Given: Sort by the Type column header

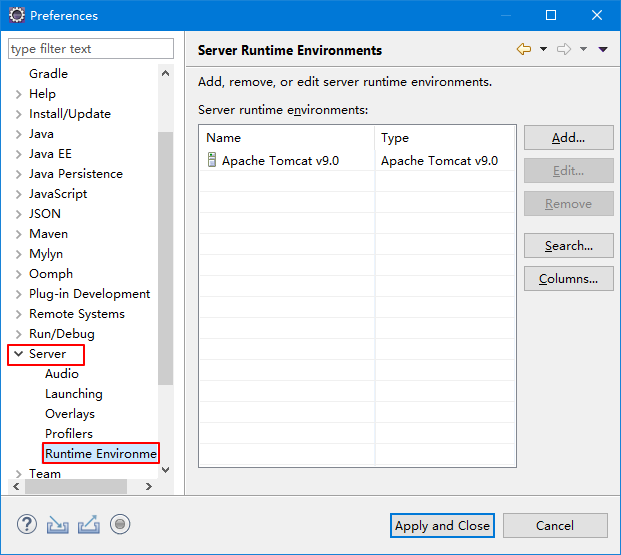Looking at the screenshot, I should coord(445,138).
